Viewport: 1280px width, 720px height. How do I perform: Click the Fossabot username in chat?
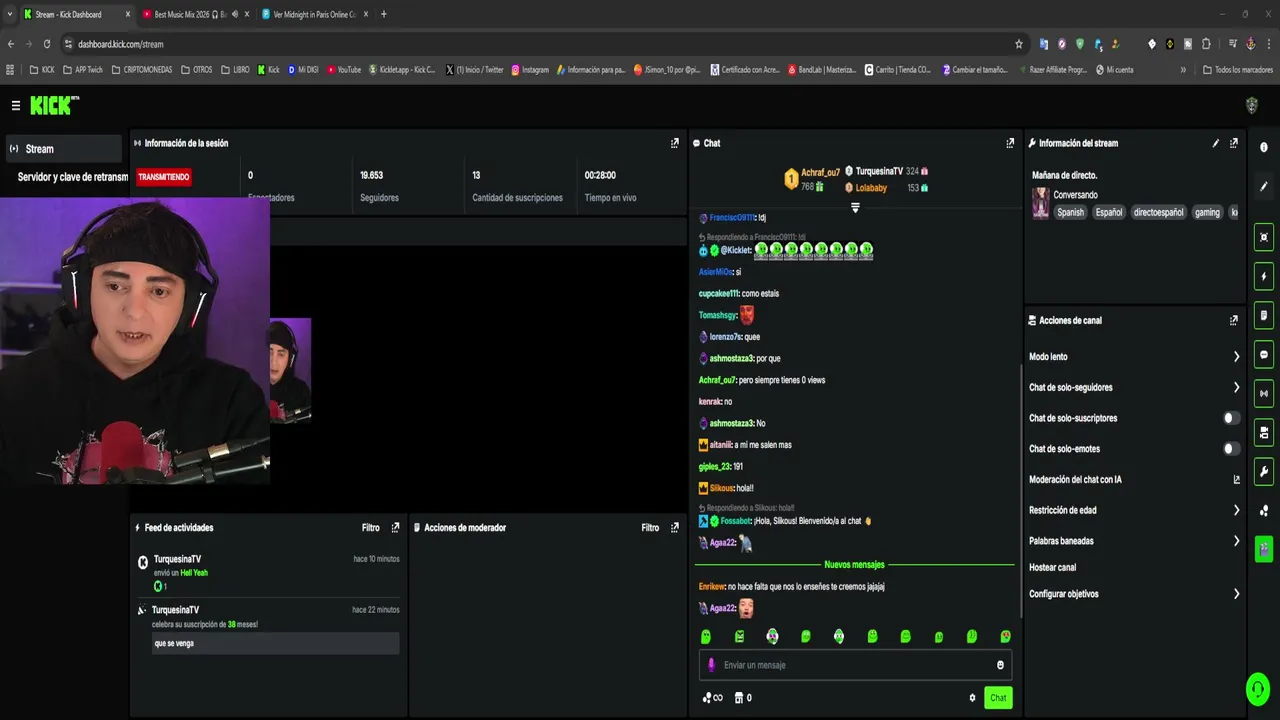[736, 521]
